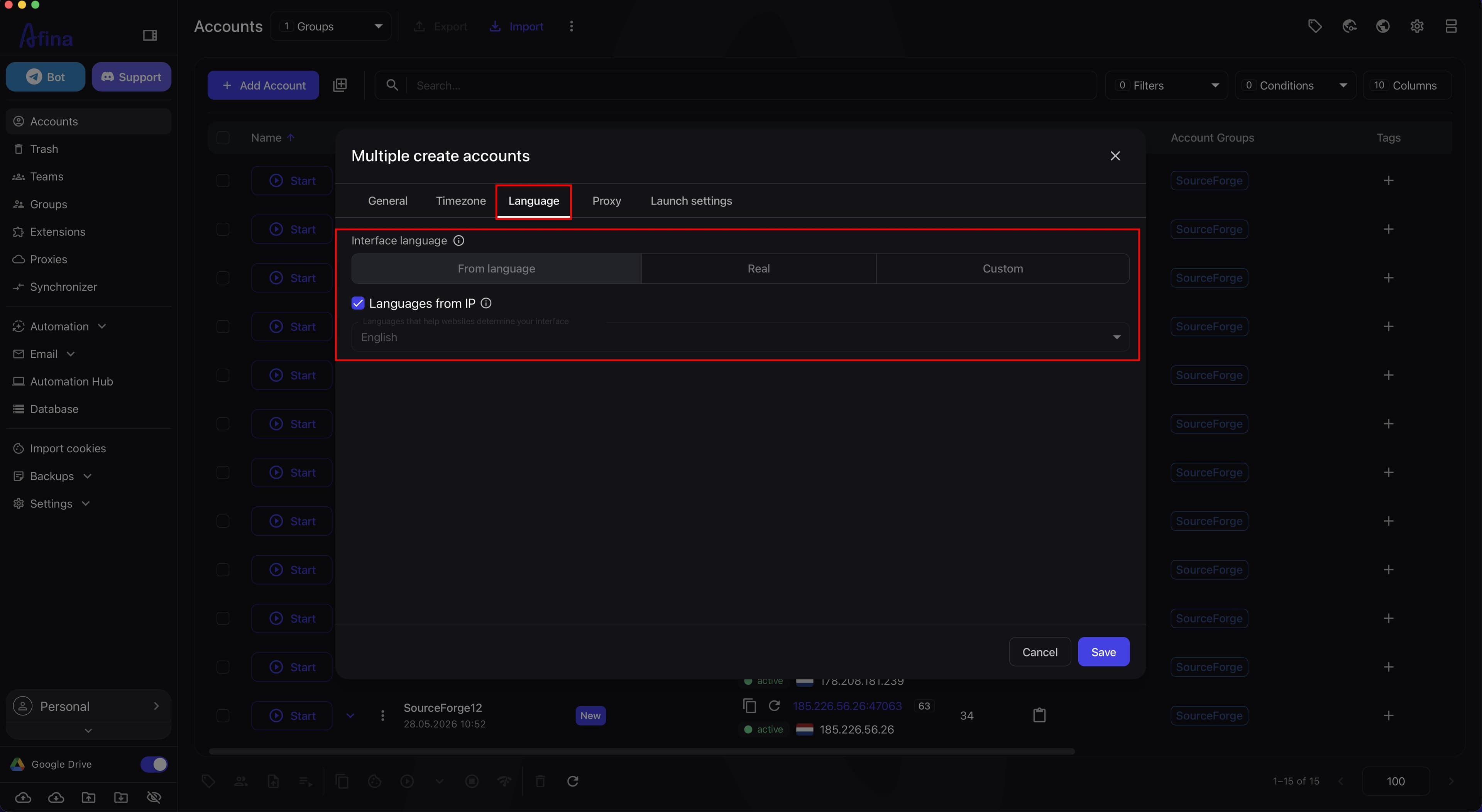Click Interface language info icon
This screenshot has height=812, width=1482.
pyautogui.click(x=458, y=240)
